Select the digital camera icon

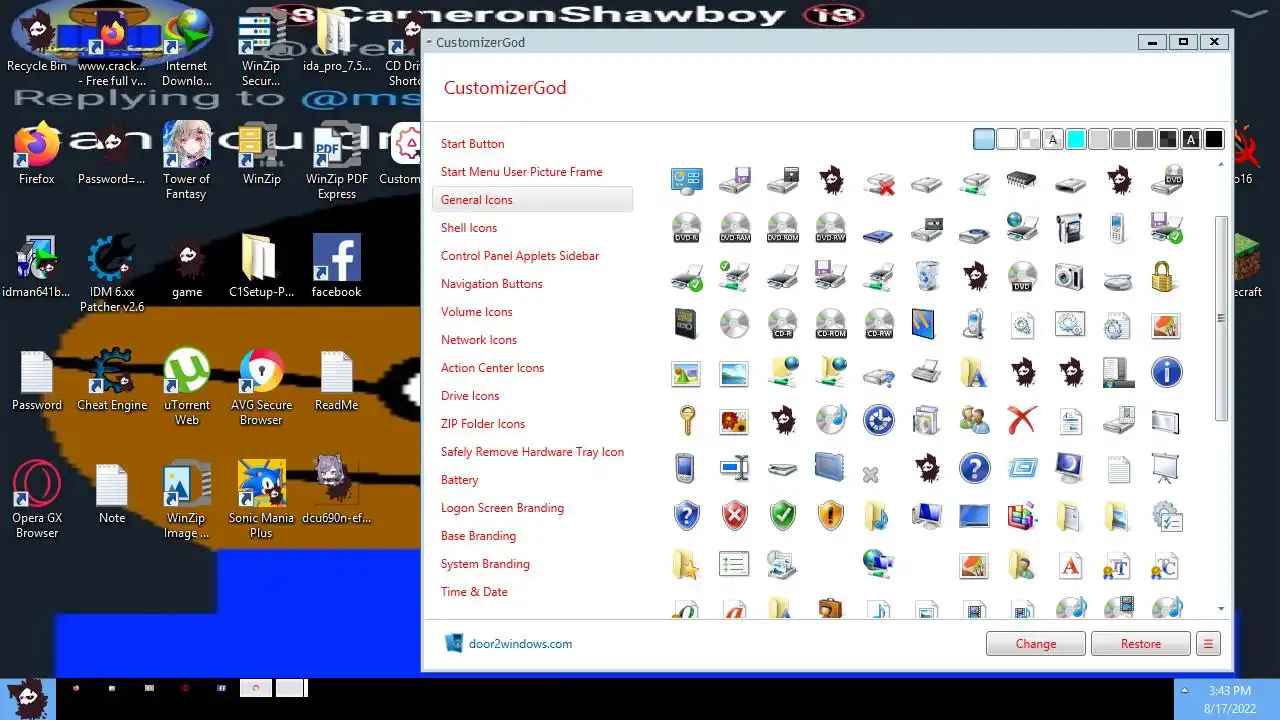pos(1070,277)
